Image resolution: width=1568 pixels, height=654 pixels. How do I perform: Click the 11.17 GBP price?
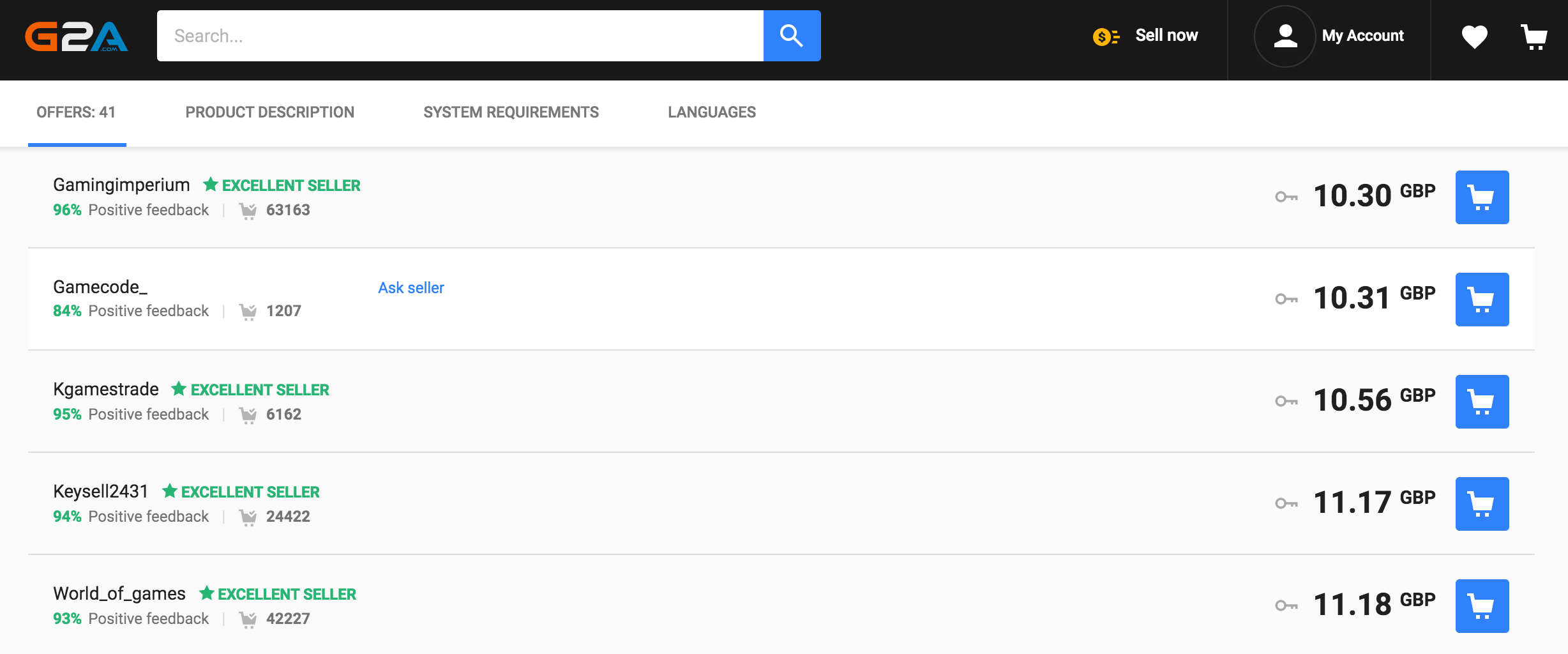[1375, 502]
